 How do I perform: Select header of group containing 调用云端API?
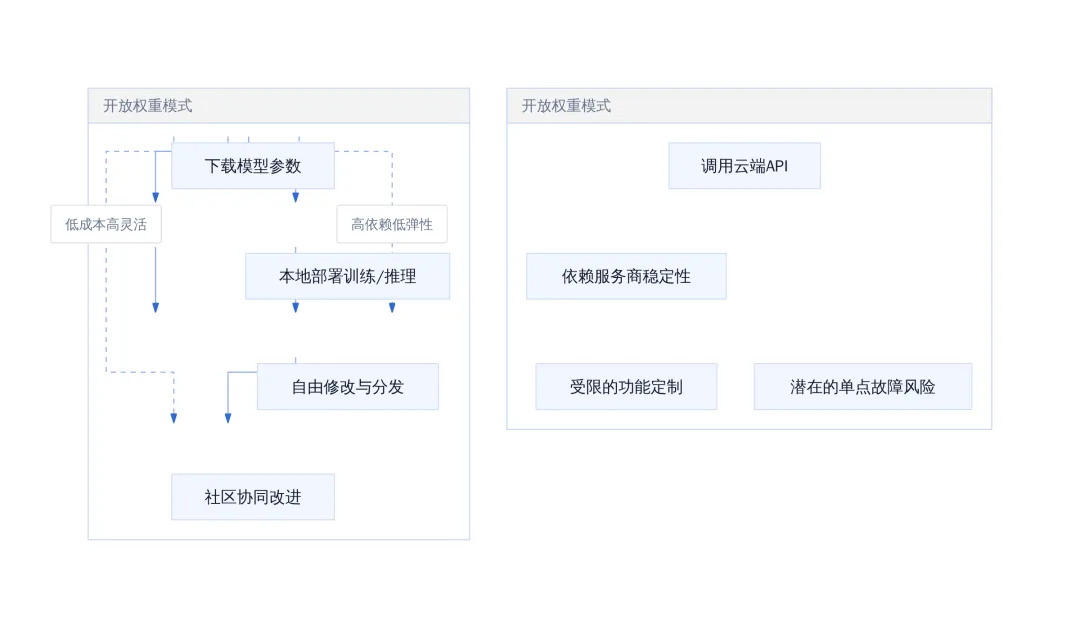click(x=749, y=105)
